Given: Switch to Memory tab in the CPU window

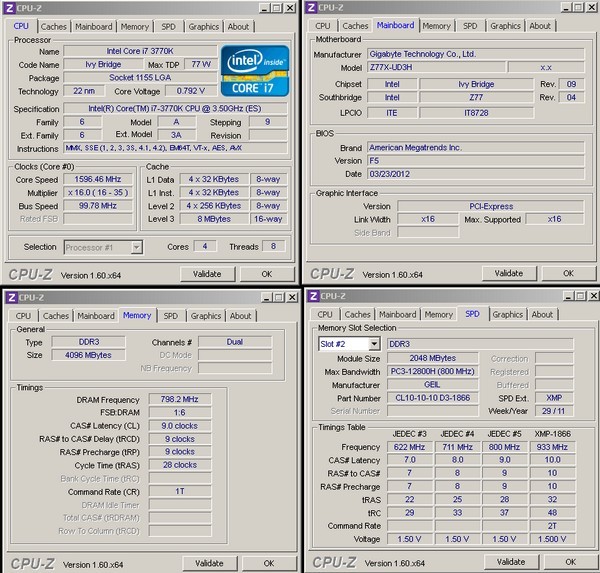Looking at the screenshot, I should (x=135, y=26).
